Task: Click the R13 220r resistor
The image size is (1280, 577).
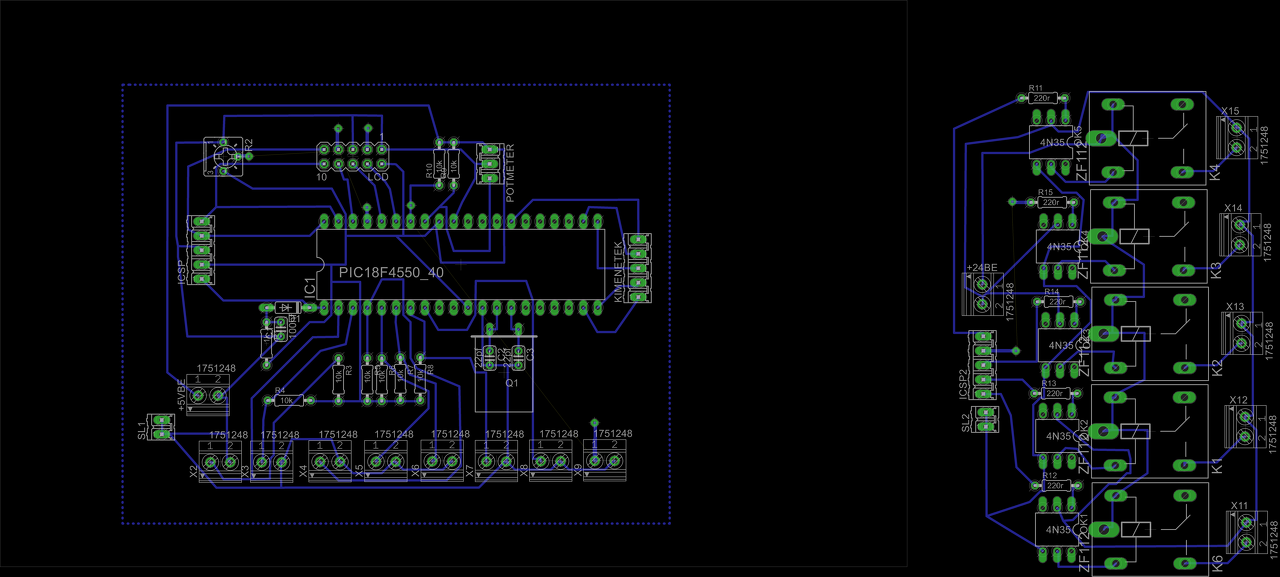Action: tap(1055, 394)
